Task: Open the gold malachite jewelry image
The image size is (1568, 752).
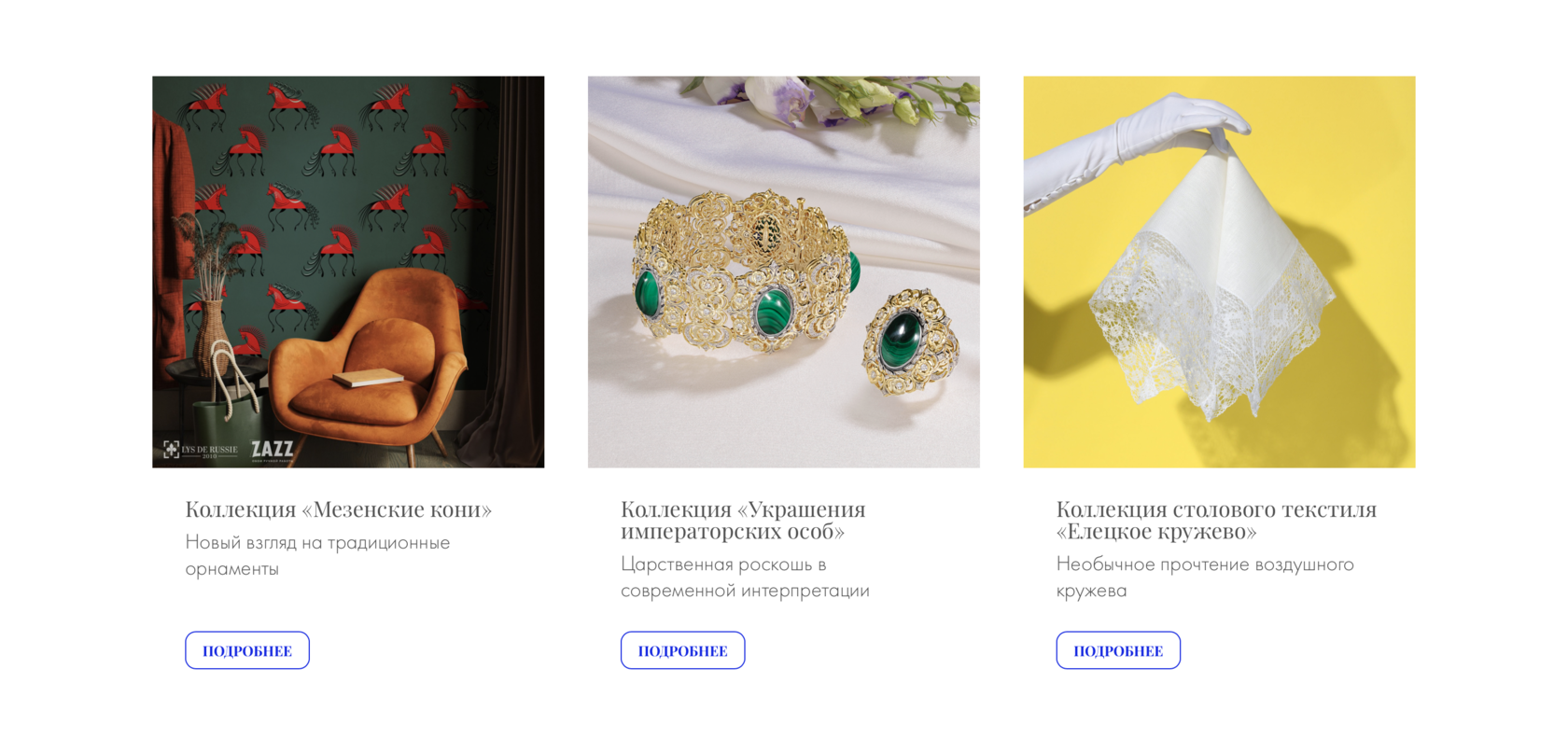Action: pos(784,272)
